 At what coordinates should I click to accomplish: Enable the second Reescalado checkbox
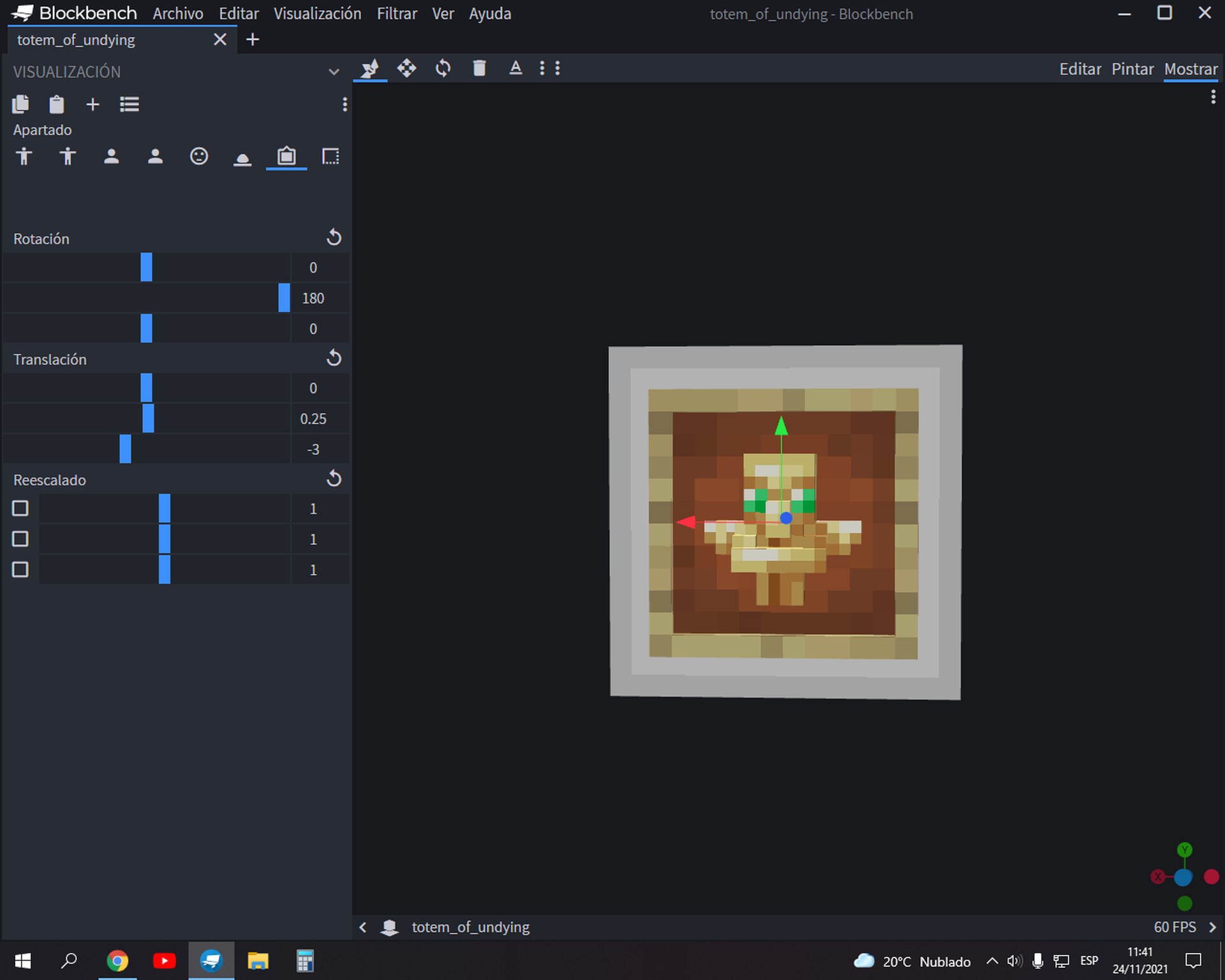click(20, 538)
